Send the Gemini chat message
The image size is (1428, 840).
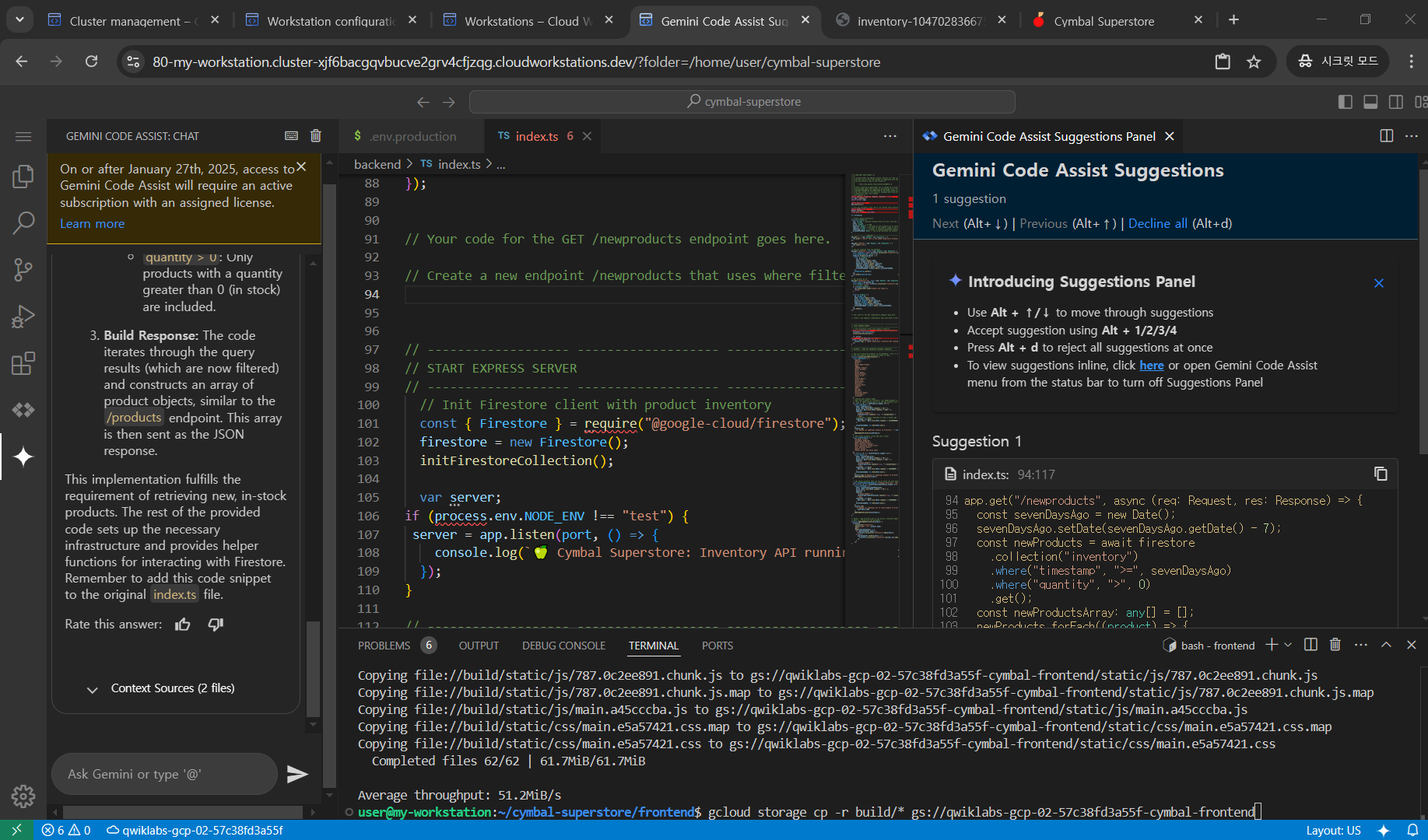[297, 774]
